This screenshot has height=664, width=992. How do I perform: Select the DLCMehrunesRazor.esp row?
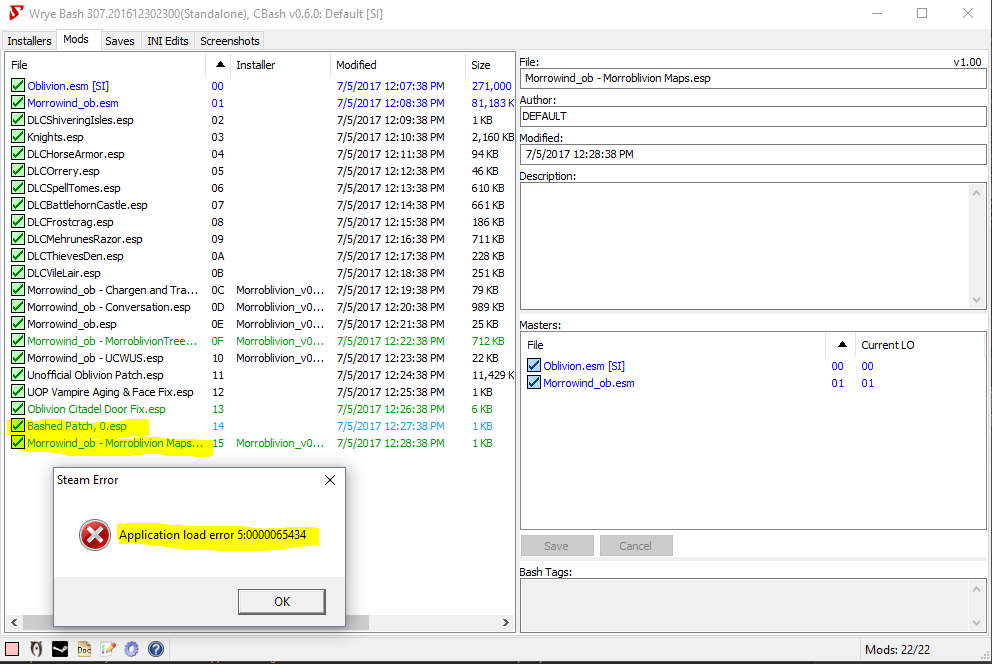261,239
